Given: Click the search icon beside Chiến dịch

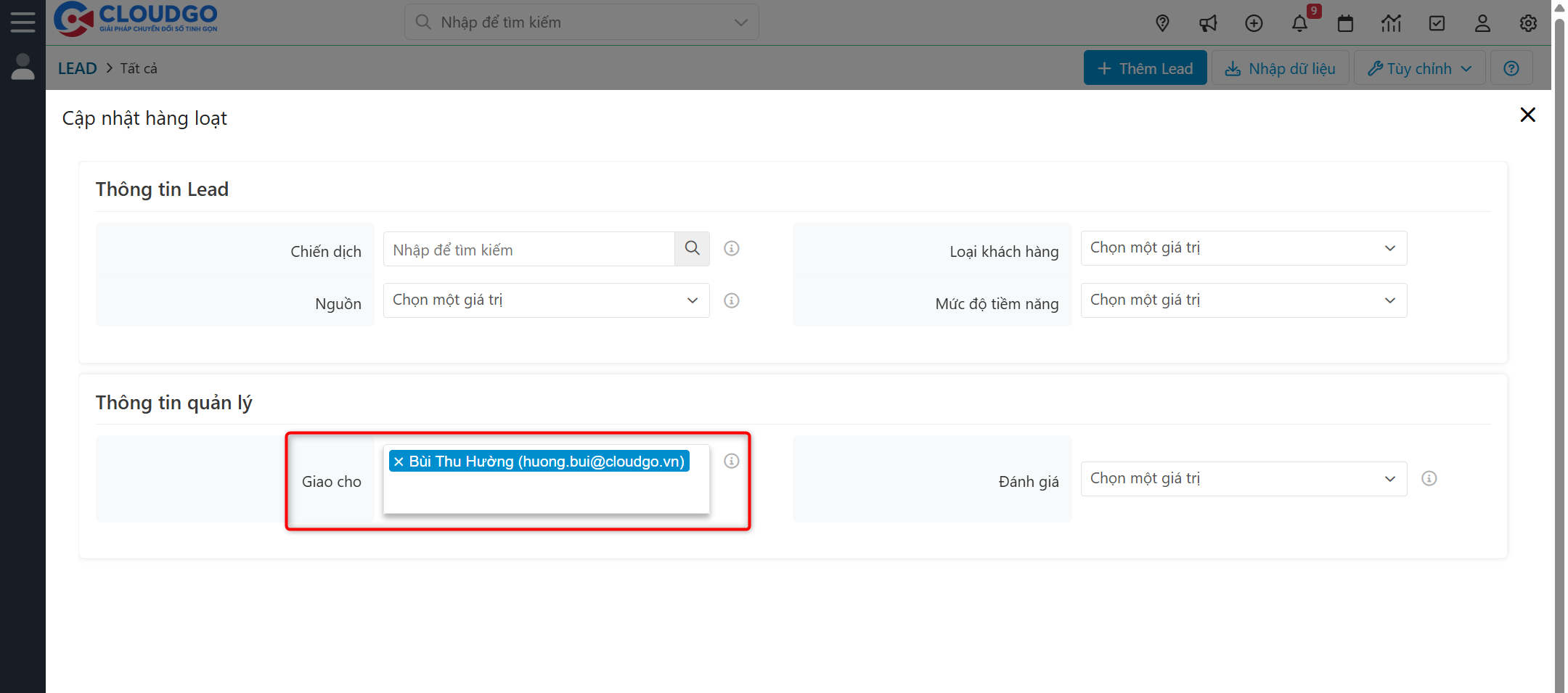Looking at the screenshot, I should 692,249.
